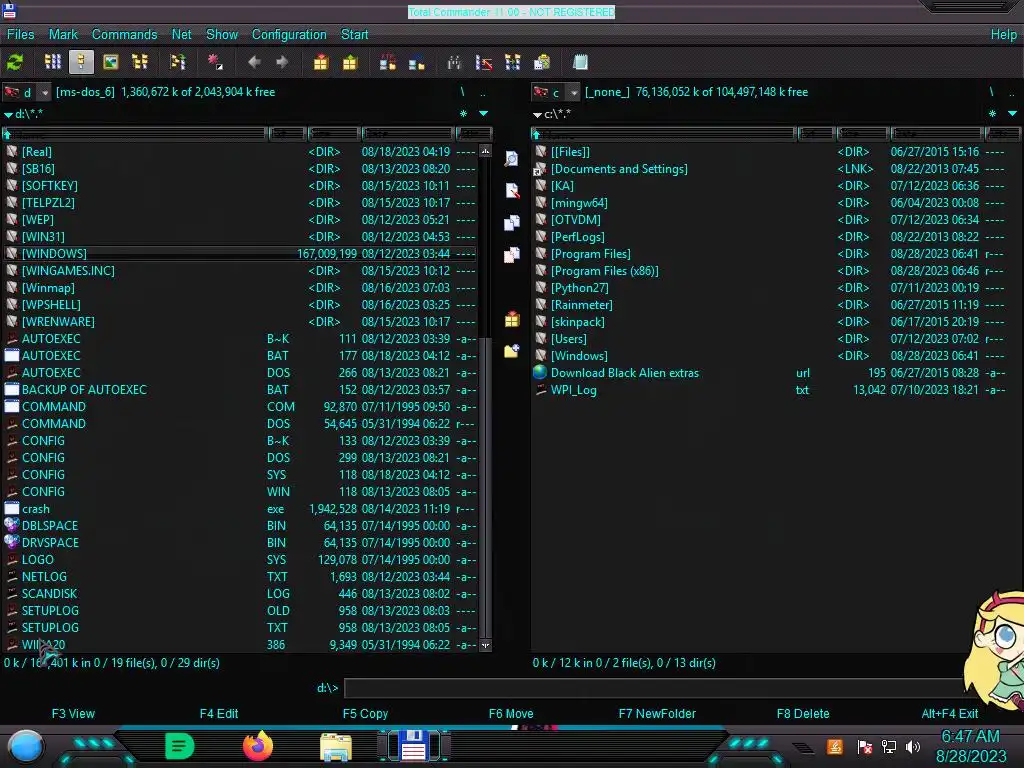Viewport: 1024px width, 768px height.
Task: Click the triangle beside c:\*.* path
Action: pyautogui.click(x=537, y=114)
